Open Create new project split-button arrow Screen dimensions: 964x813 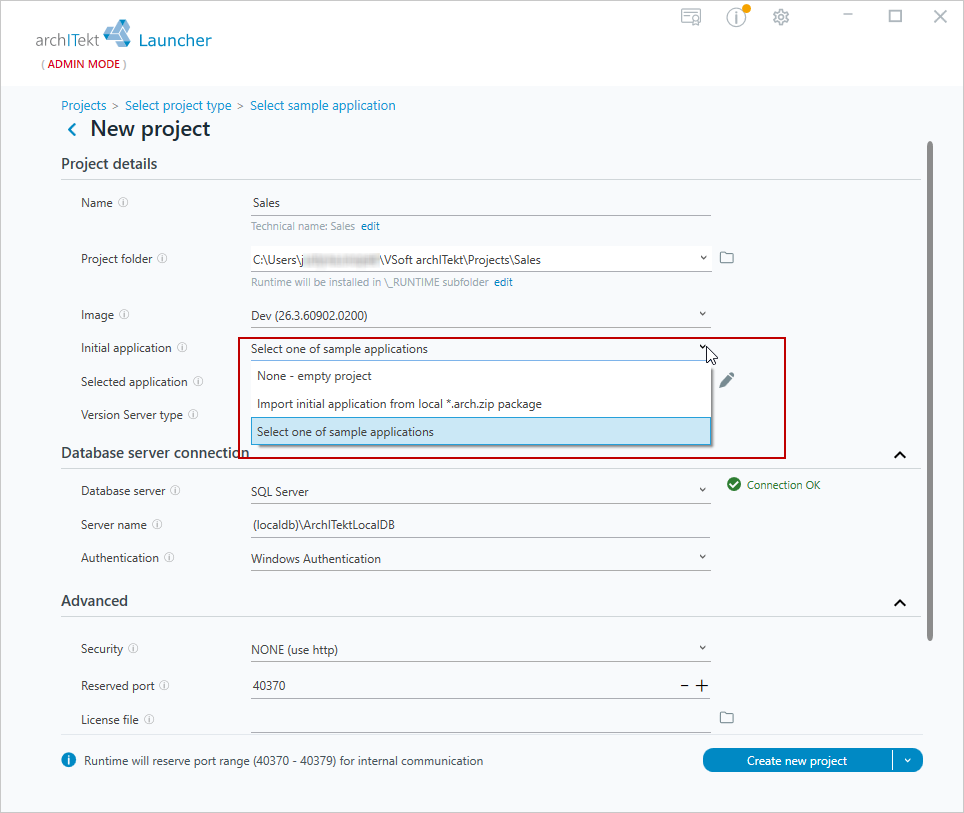(908, 761)
